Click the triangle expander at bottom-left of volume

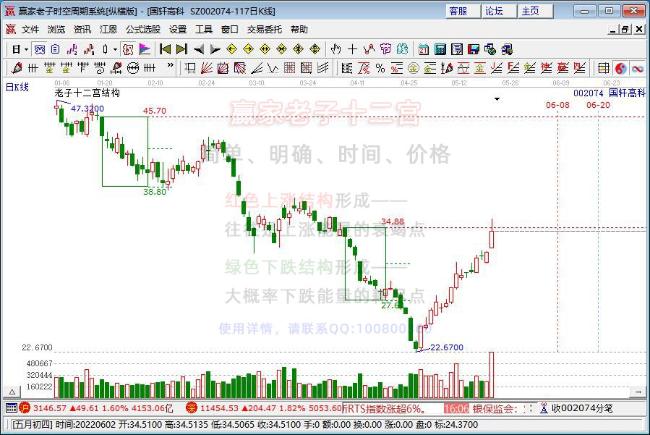tap(12, 391)
